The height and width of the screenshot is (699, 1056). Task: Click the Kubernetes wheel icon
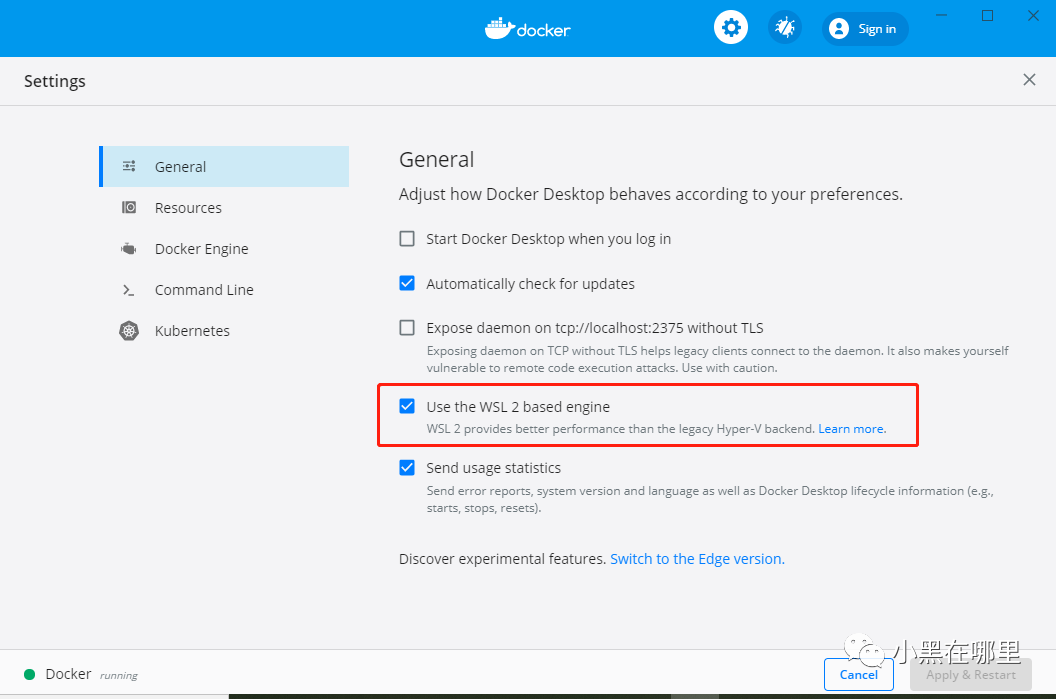(x=129, y=331)
